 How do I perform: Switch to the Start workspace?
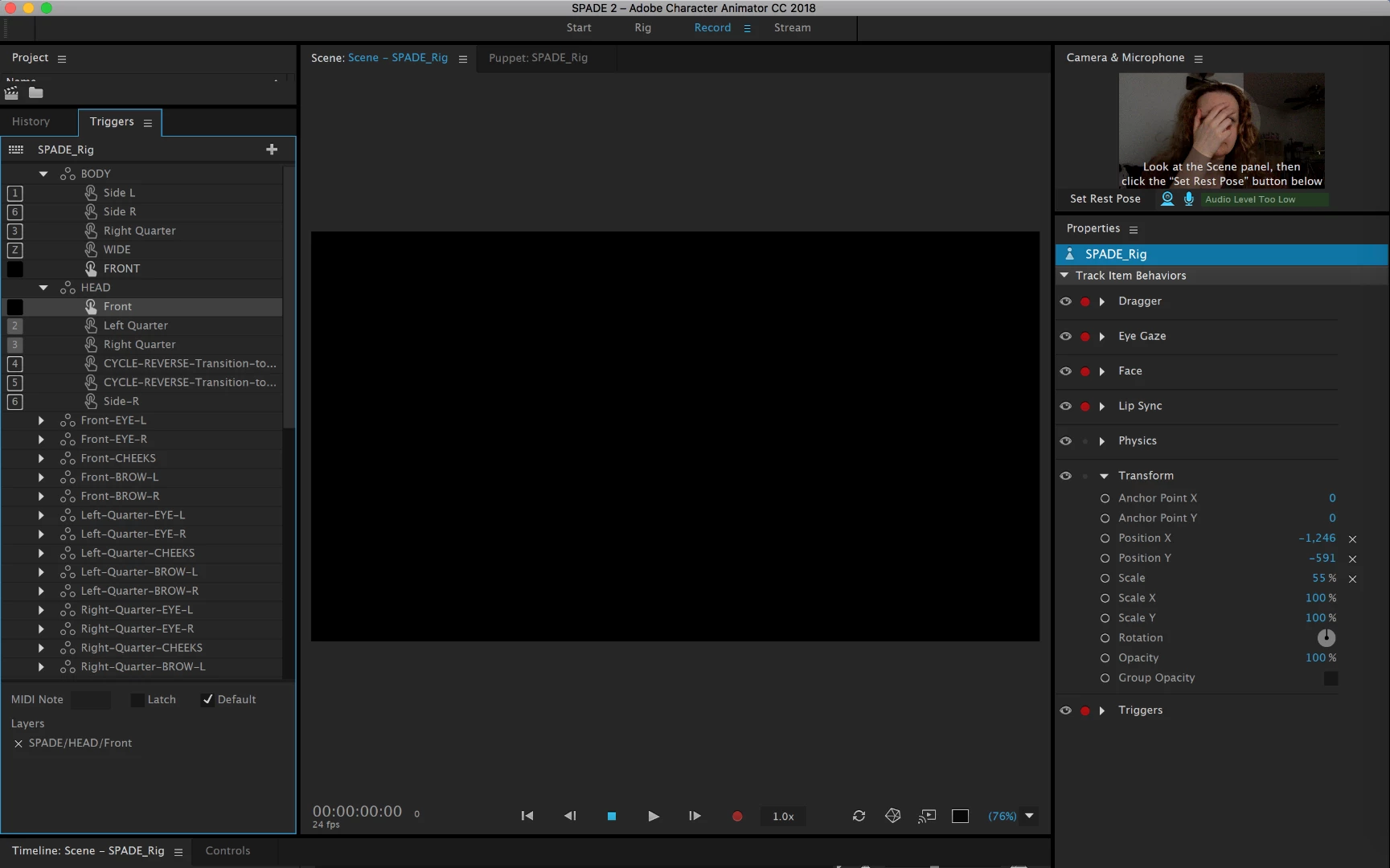(x=579, y=27)
